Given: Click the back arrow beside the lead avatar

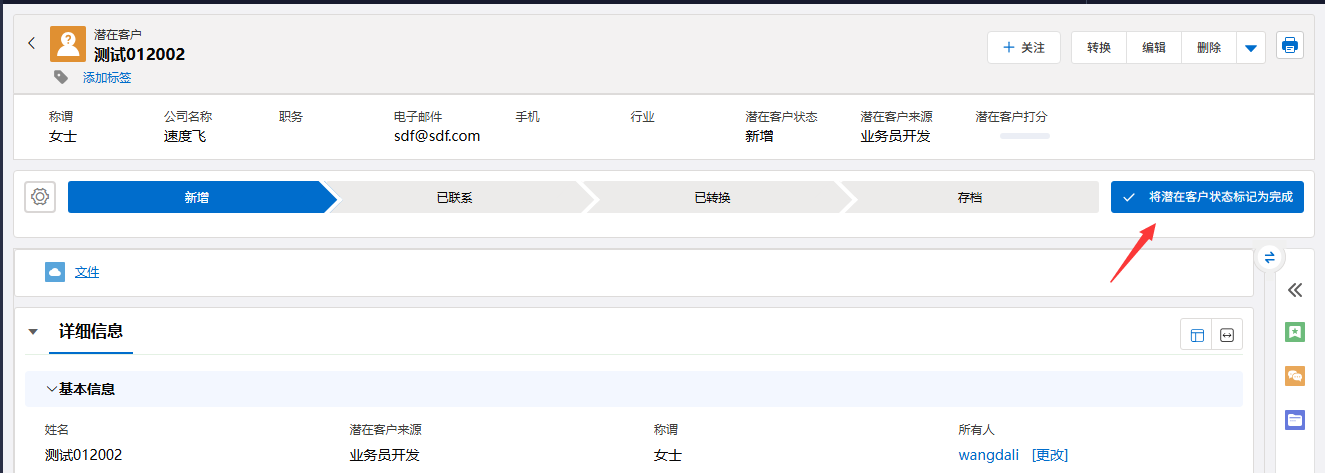Looking at the screenshot, I should 31,43.
